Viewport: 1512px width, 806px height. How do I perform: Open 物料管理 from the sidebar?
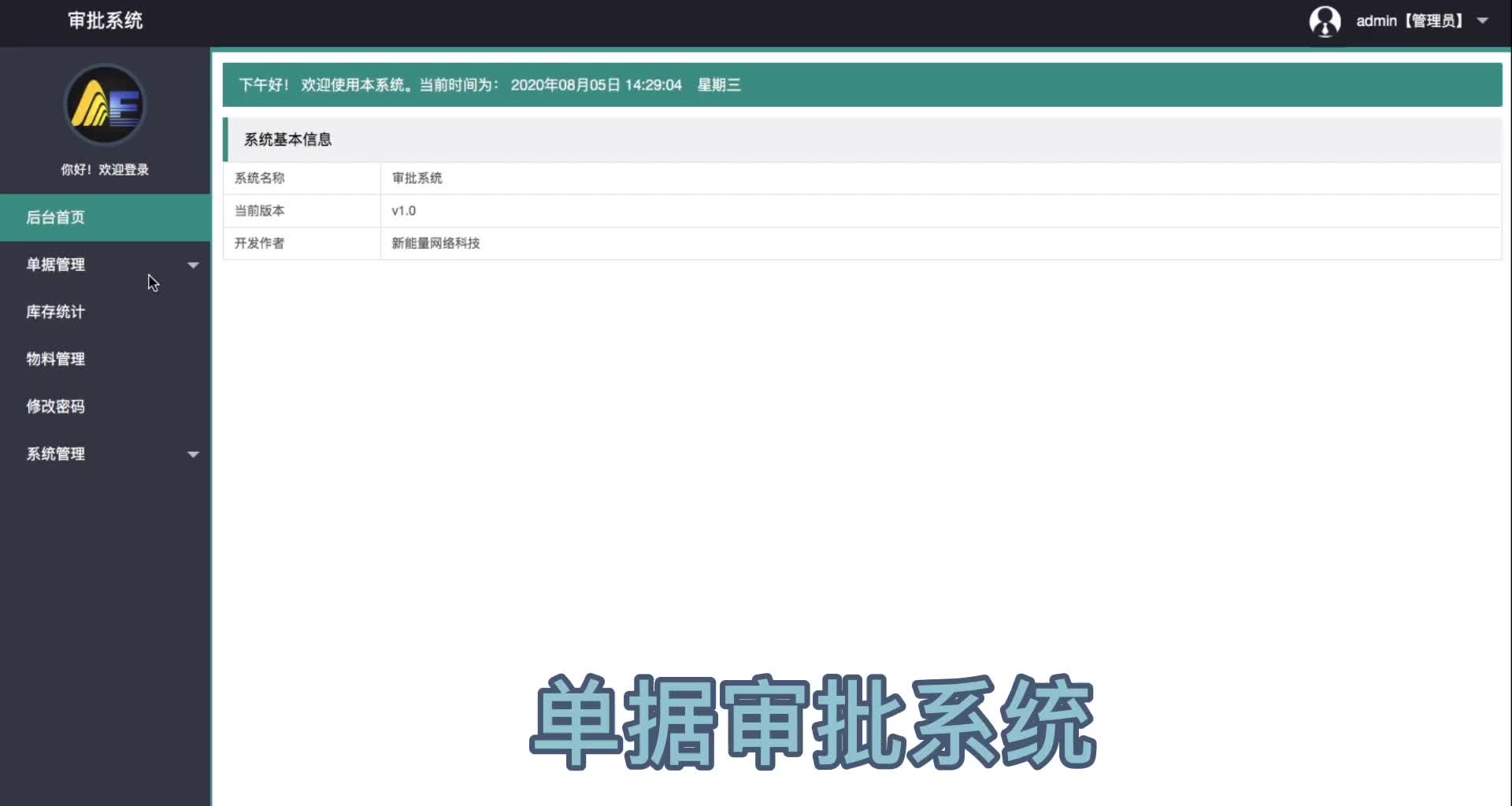coord(106,359)
